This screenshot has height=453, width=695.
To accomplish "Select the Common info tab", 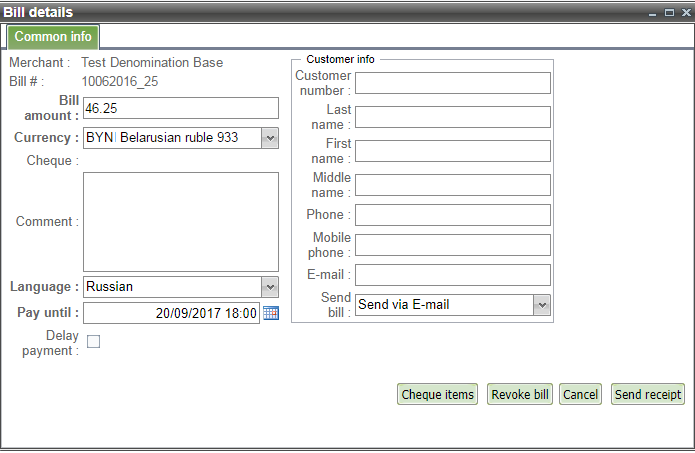I will pyautogui.click(x=53, y=37).
